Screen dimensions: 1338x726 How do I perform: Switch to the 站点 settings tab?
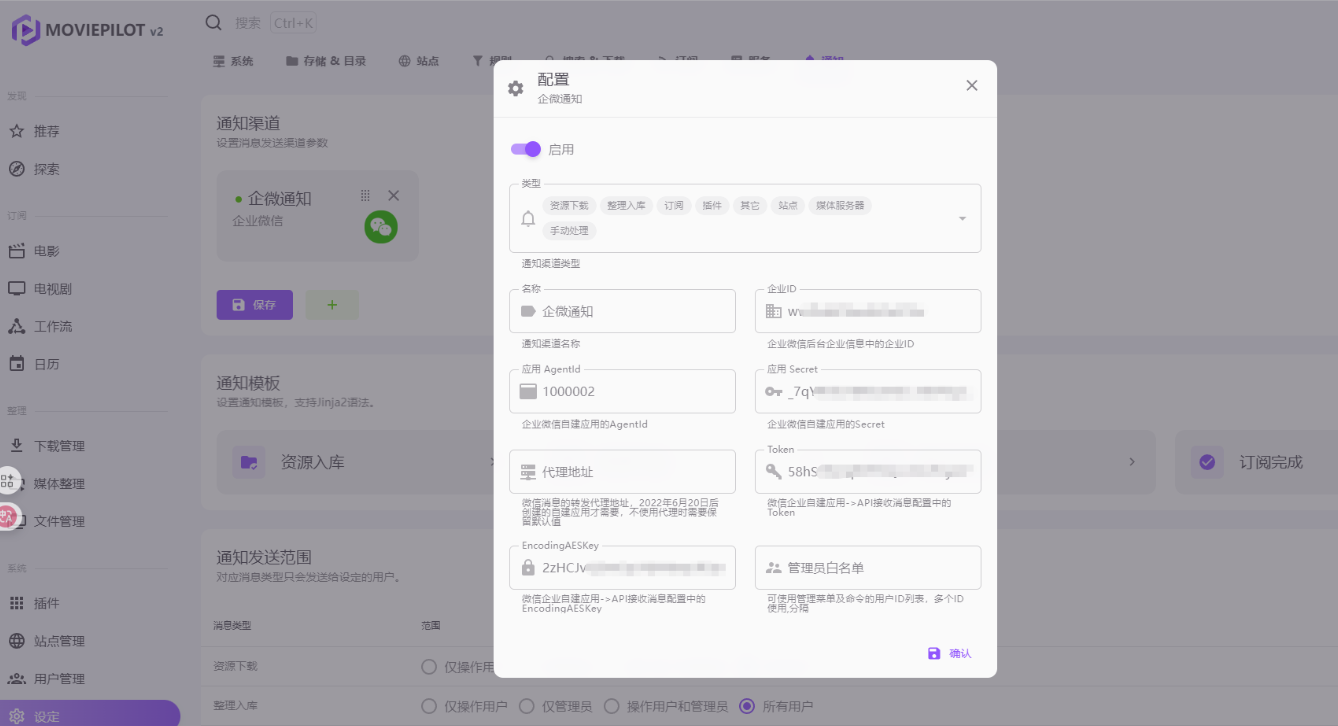click(x=419, y=61)
